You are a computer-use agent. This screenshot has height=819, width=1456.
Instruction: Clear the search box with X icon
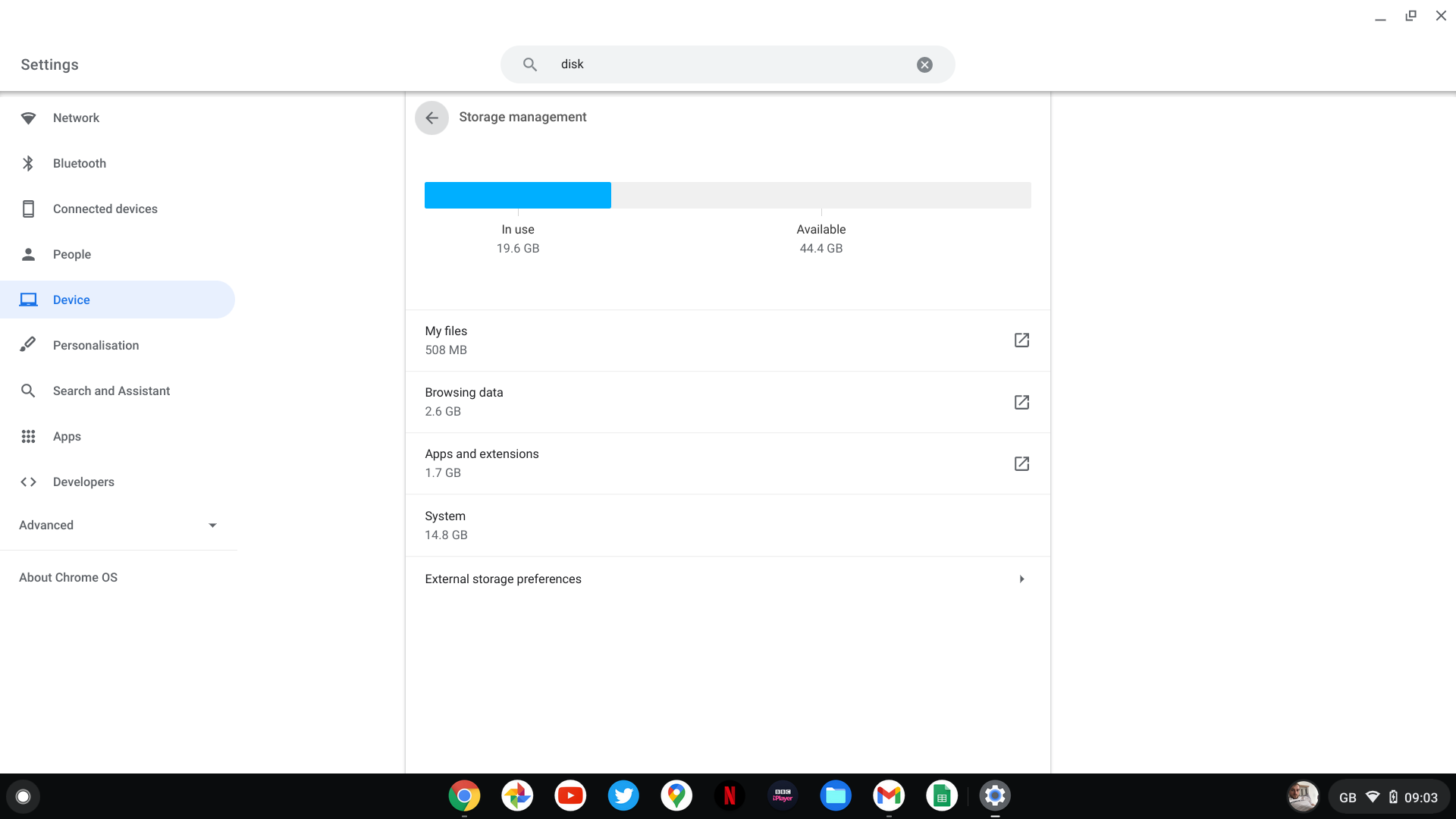pyautogui.click(x=924, y=65)
